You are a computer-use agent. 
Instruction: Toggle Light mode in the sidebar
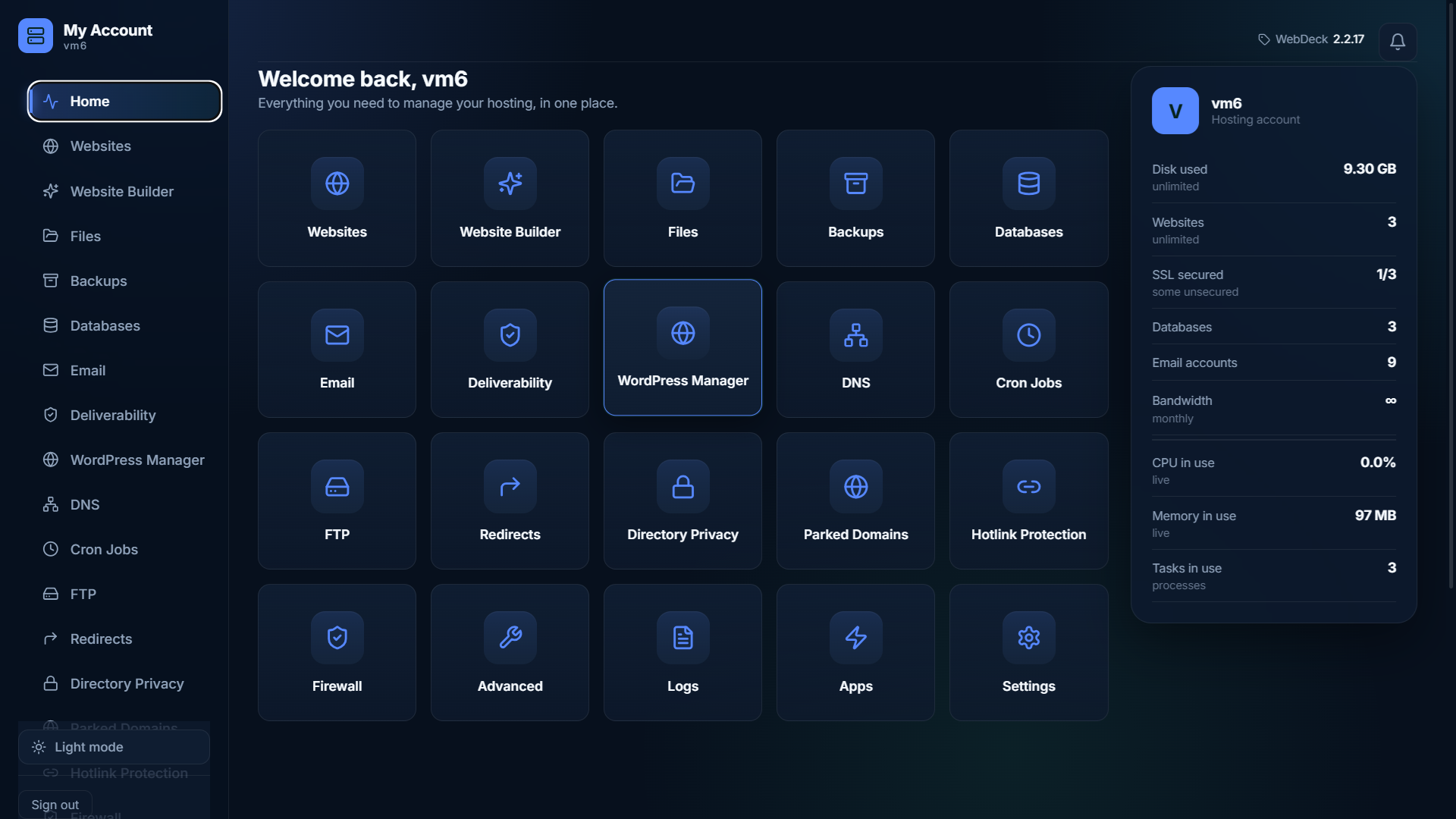[114, 747]
